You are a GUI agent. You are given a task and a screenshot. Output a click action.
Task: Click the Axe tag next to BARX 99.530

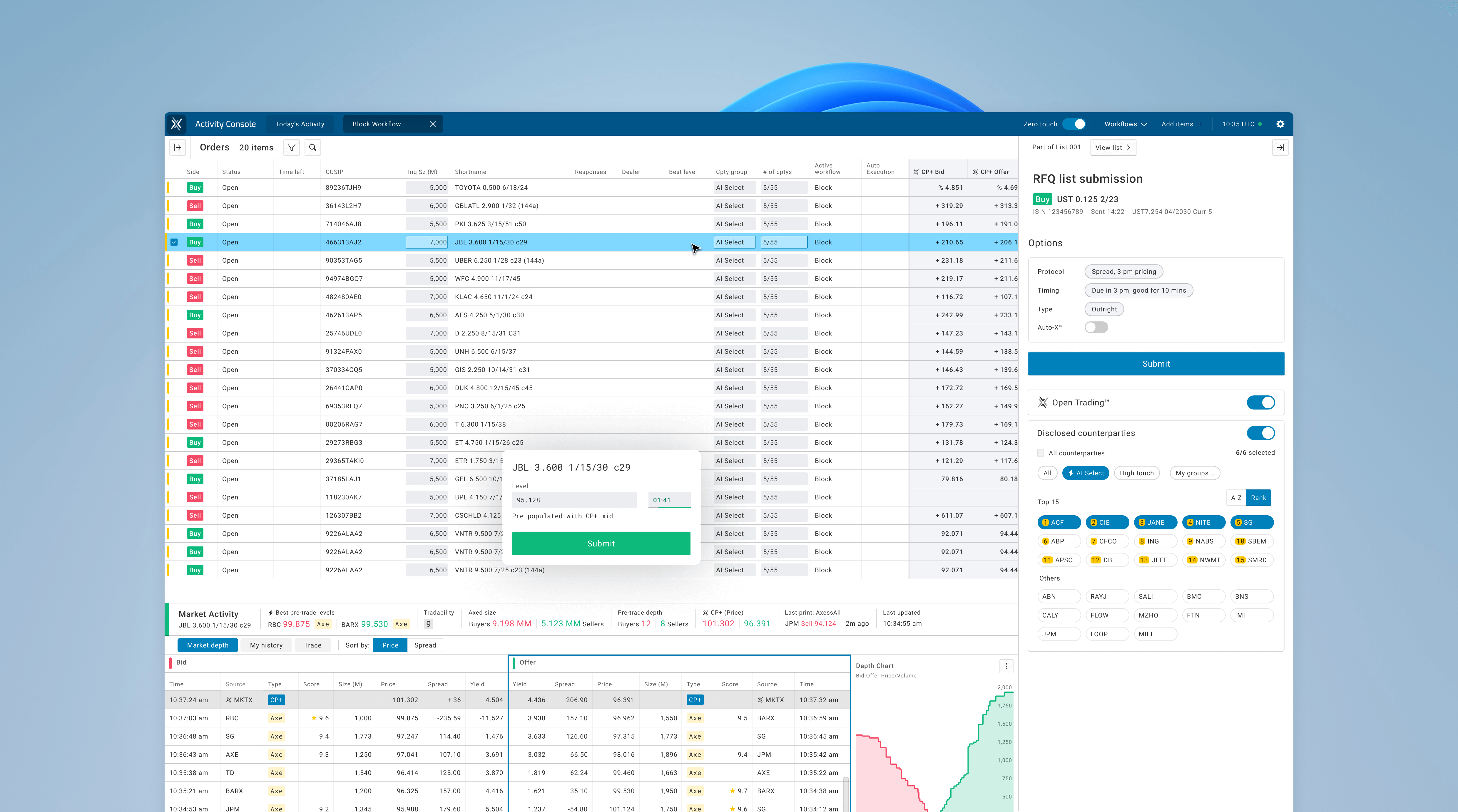click(401, 624)
